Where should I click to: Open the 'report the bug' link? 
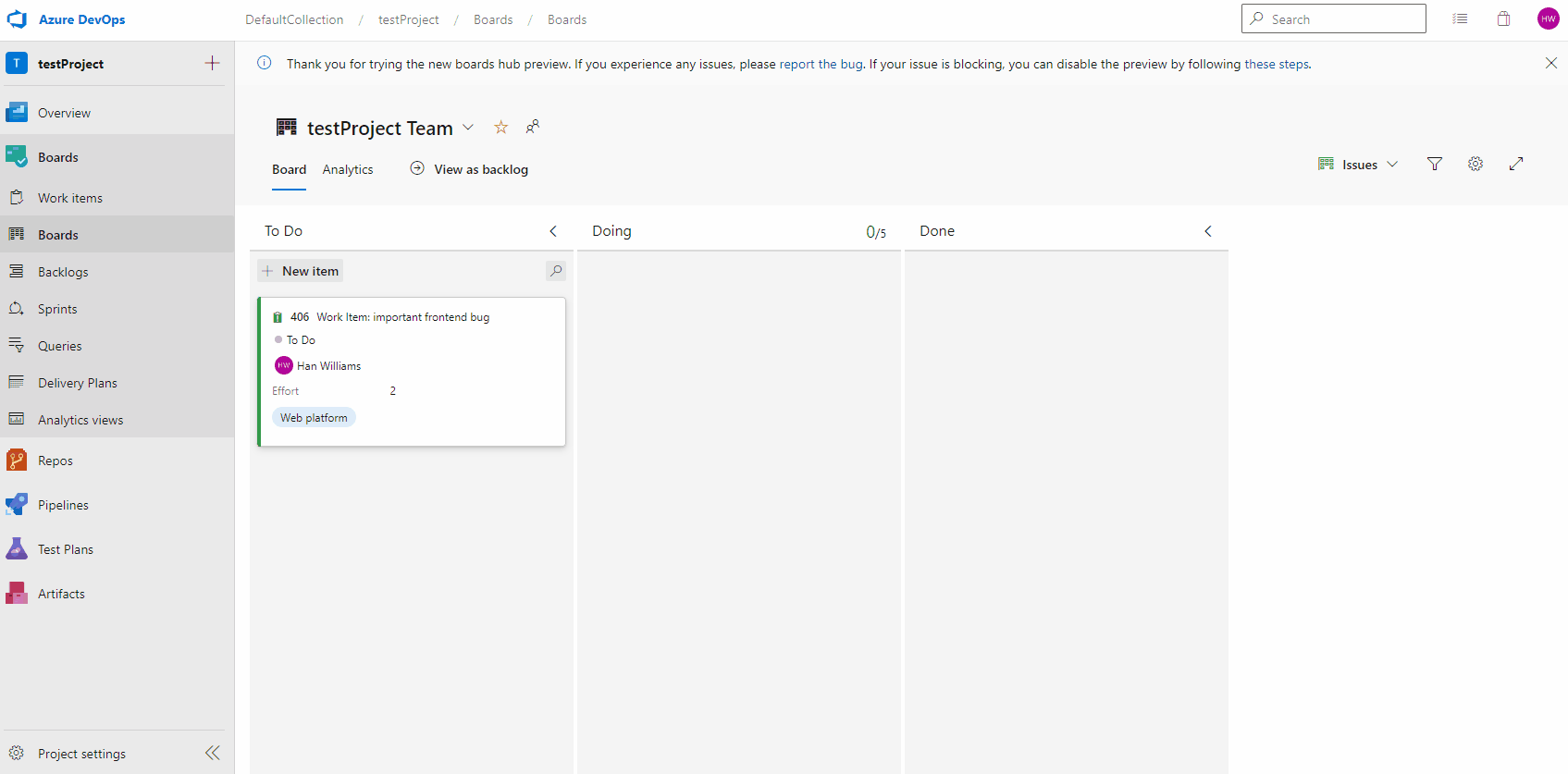pyautogui.click(x=821, y=64)
